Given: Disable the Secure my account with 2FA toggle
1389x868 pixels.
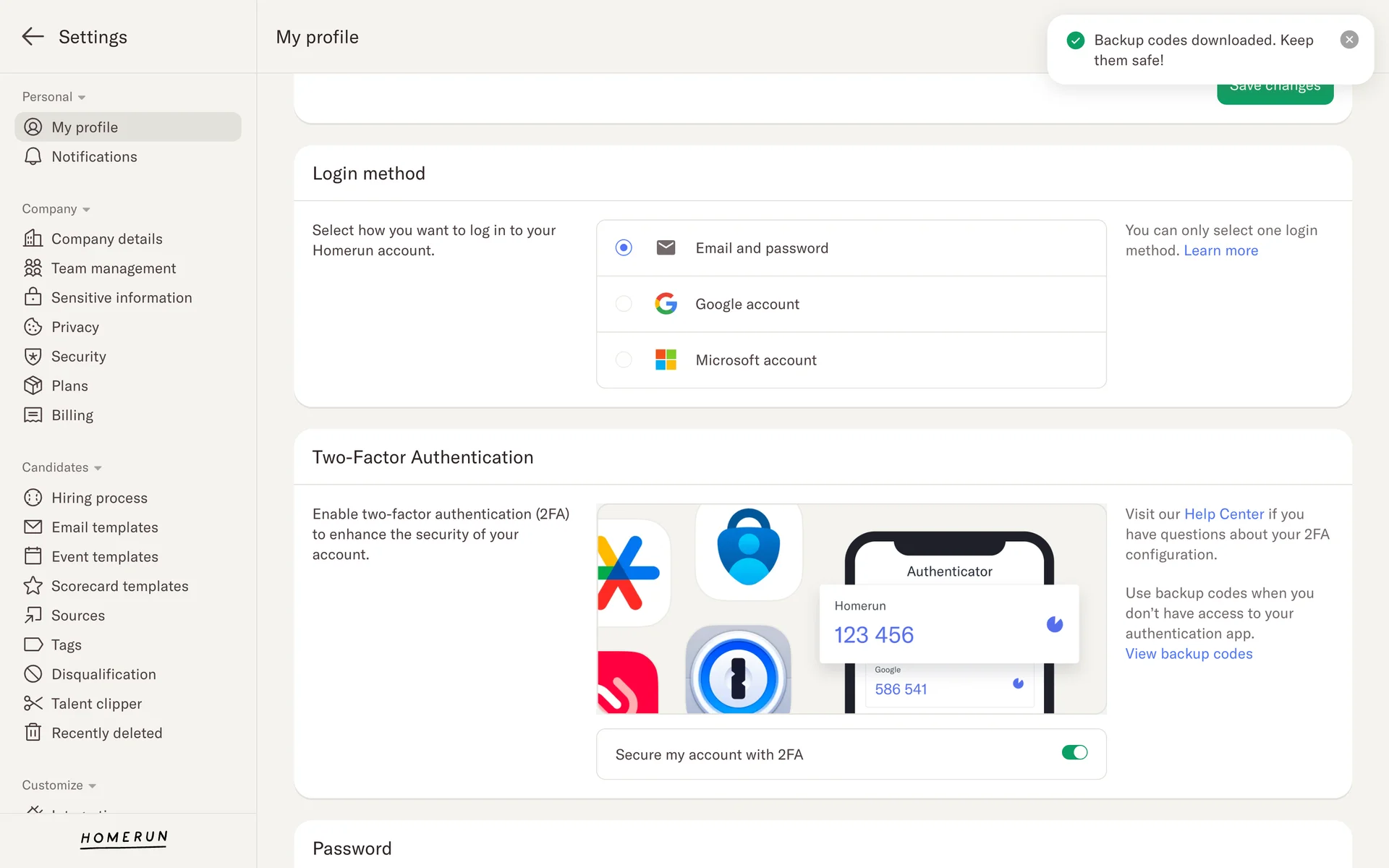Looking at the screenshot, I should point(1074,753).
